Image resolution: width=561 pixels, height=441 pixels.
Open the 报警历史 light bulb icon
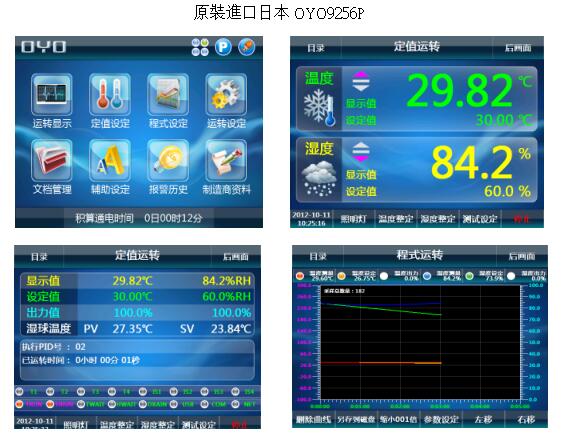coord(168,160)
